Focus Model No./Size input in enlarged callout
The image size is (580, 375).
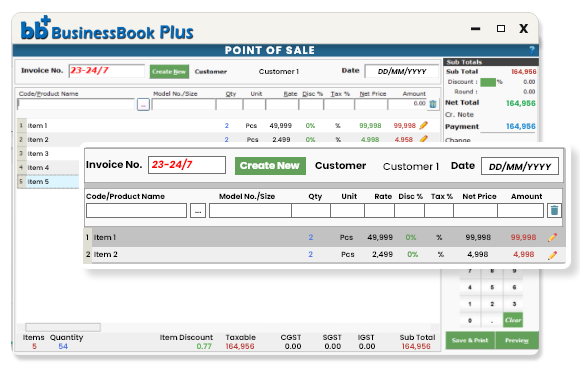[x=250, y=211]
